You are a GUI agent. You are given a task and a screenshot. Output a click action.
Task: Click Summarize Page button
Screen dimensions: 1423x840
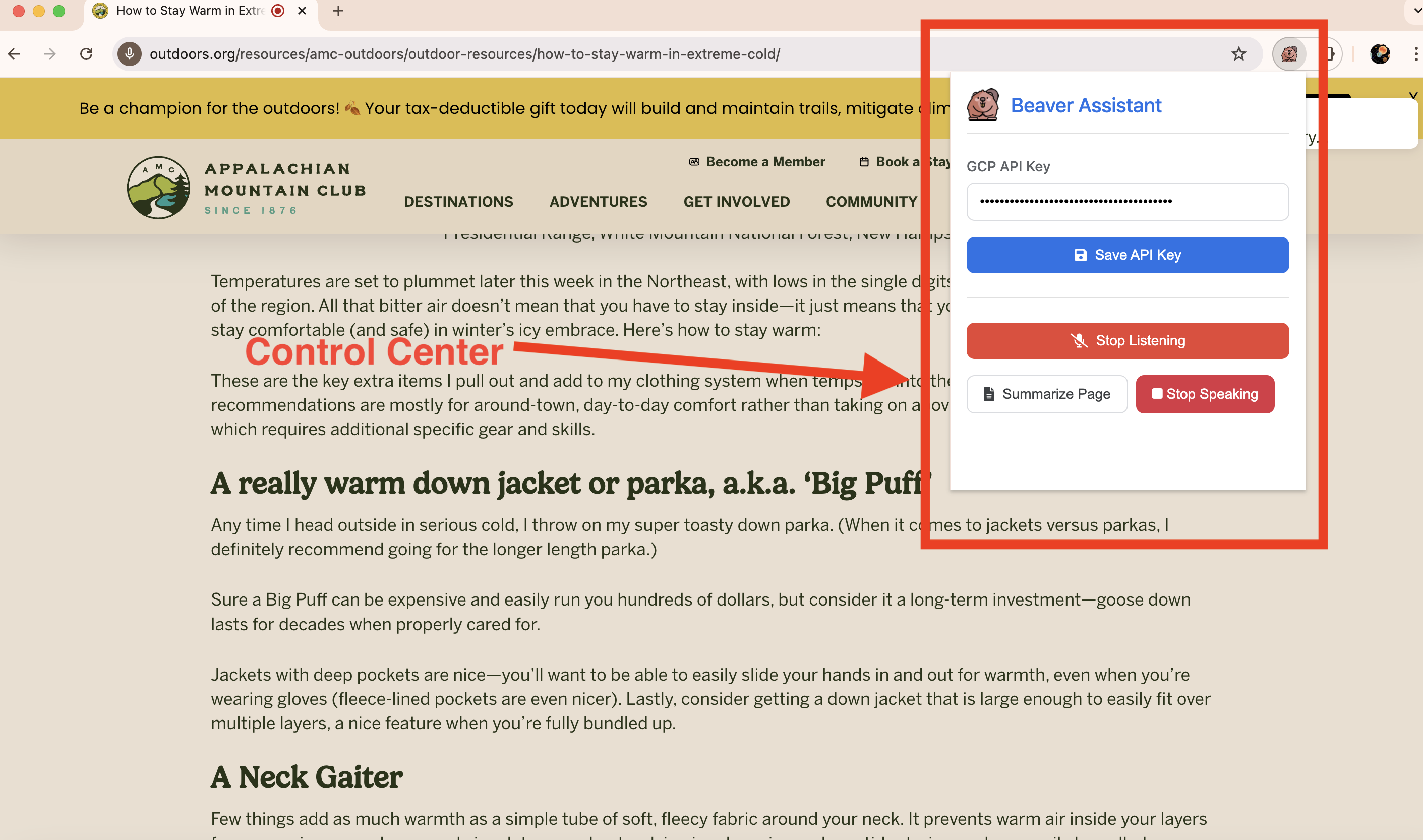click(x=1047, y=394)
